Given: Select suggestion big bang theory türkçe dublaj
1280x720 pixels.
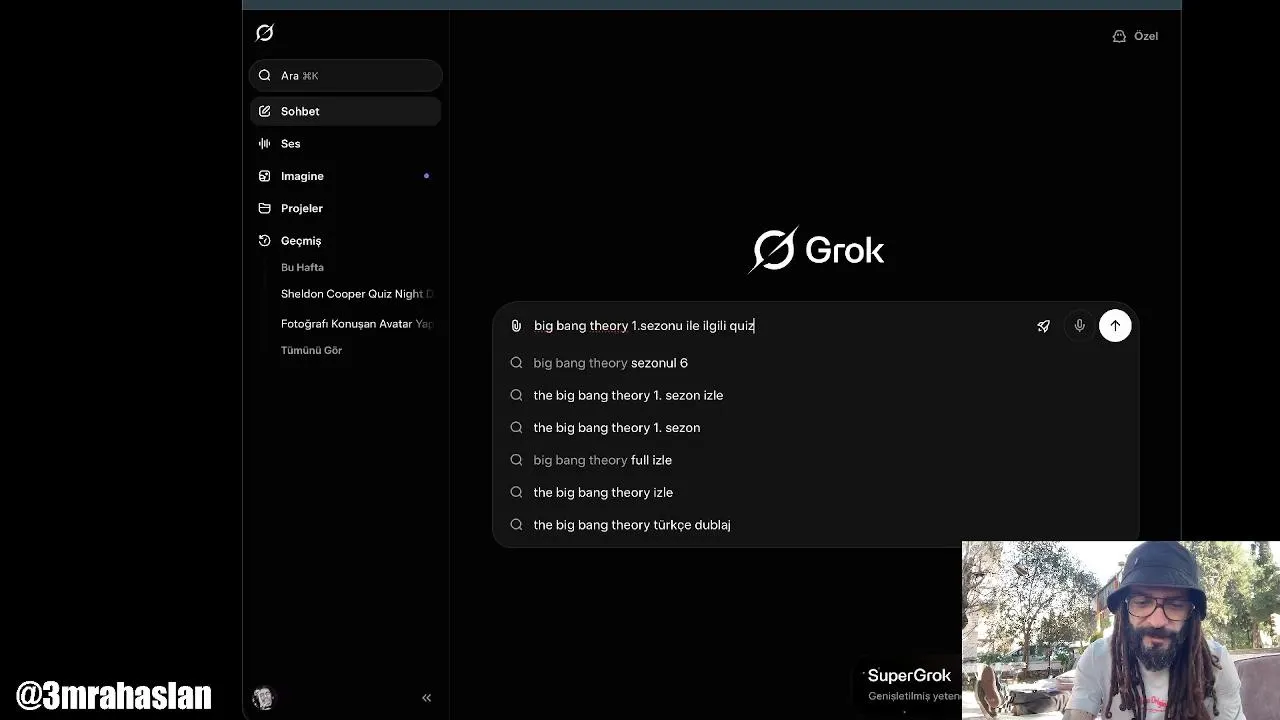Looking at the screenshot, I should [816, 524].
